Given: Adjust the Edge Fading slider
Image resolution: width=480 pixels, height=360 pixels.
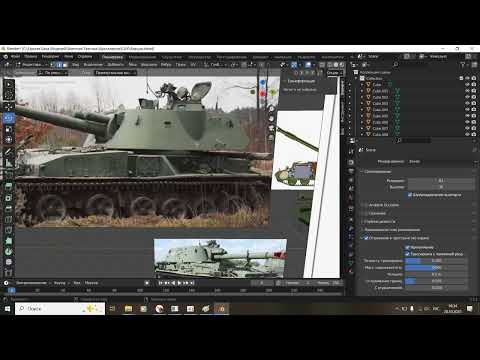Looking at the screenshot, I should [436, 281].
